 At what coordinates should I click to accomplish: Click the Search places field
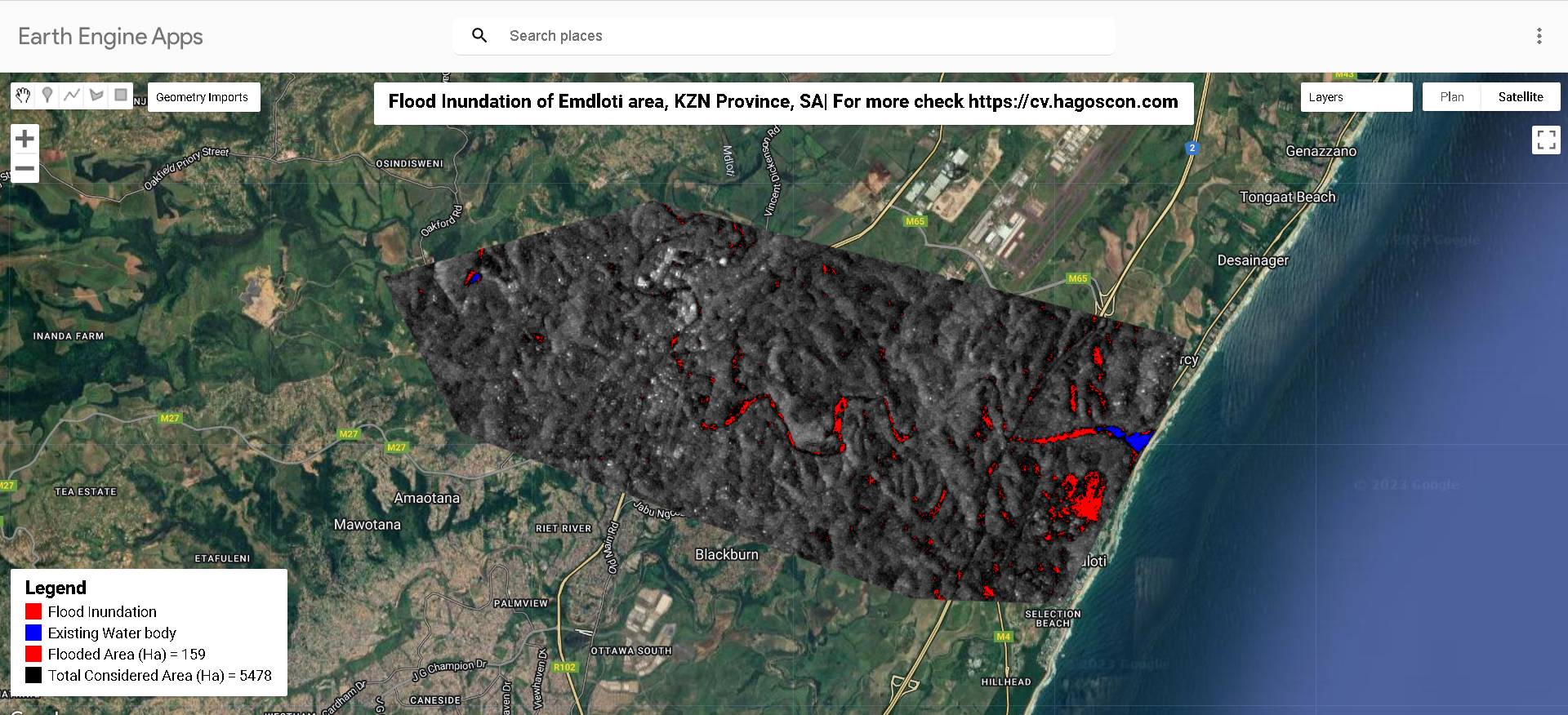tap(800, 36)
